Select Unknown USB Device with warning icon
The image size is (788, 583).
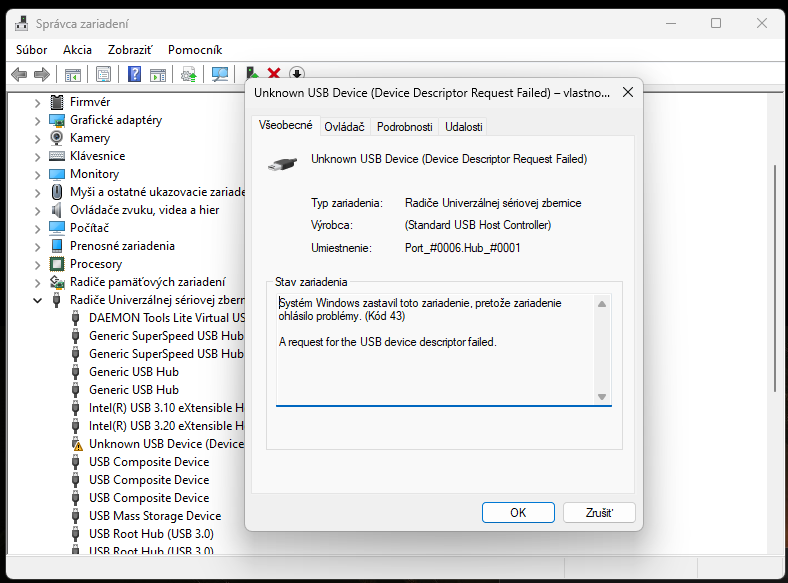[x=165, y=444]
